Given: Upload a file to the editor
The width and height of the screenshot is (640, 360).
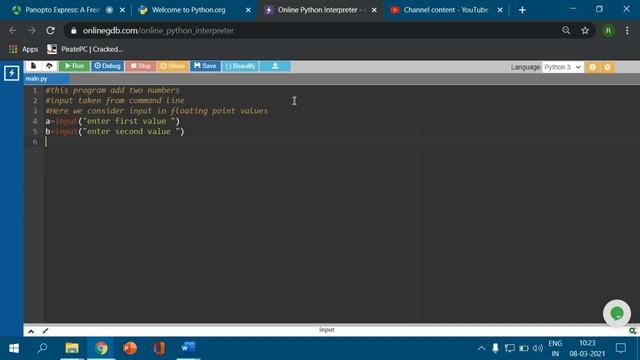Looking at the screenshot, I should [x=49, y=66].
